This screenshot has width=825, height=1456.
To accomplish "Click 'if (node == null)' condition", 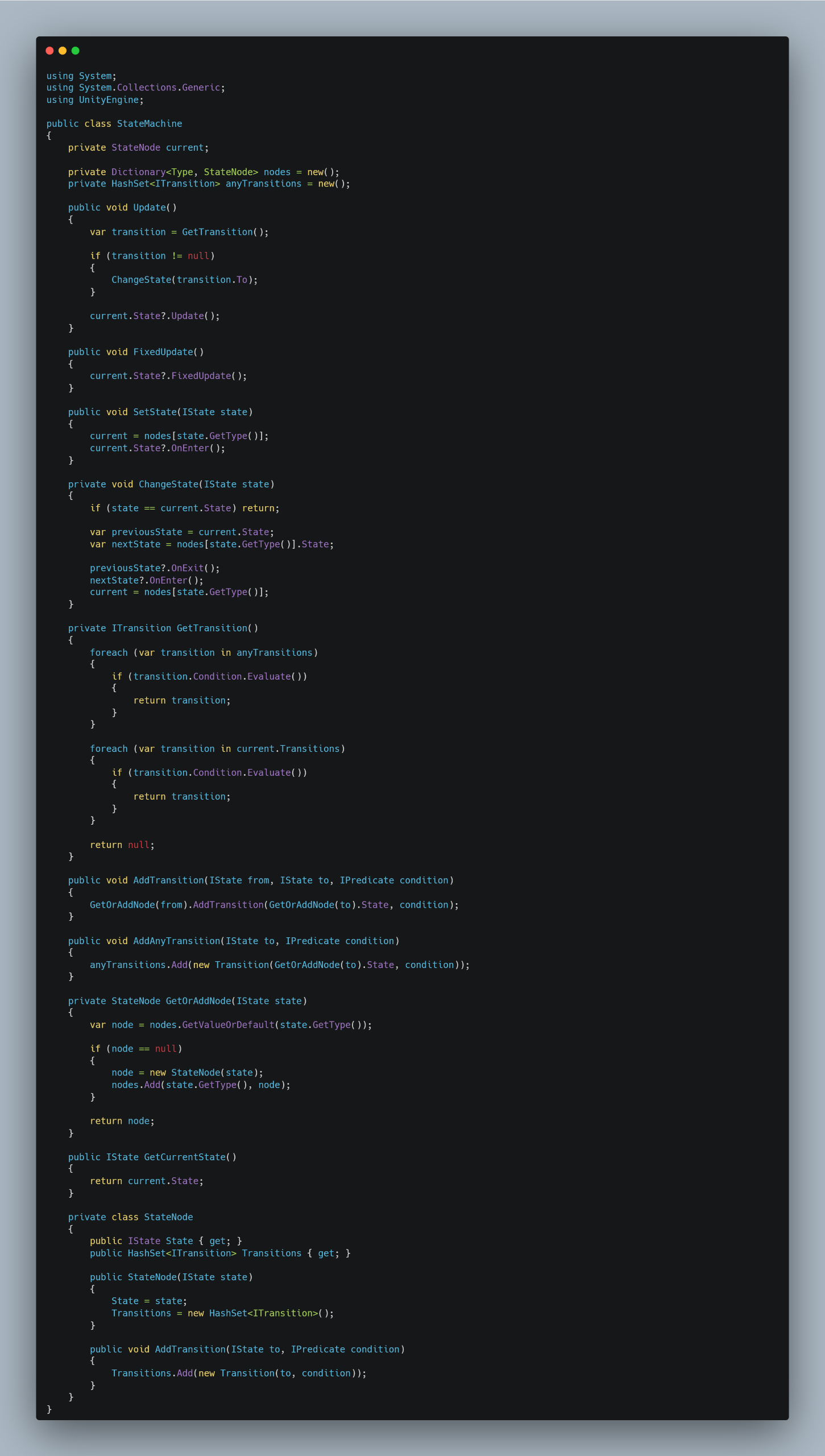I will pyautogui.click(x=136, y=1049).
